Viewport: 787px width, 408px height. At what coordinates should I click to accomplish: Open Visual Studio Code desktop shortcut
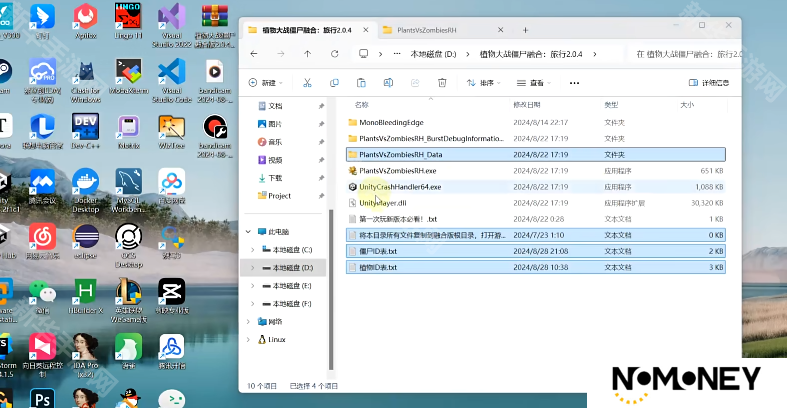click(172, 80)
